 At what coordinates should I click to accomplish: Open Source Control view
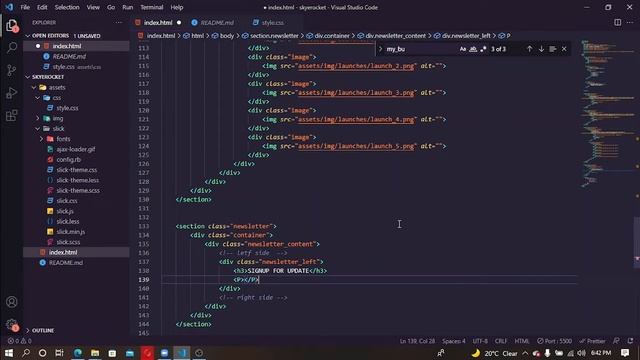coord(11,70)
